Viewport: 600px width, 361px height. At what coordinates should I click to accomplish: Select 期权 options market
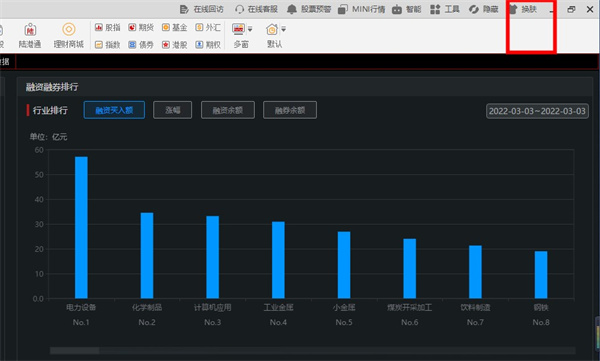click(x=208, y=45)
